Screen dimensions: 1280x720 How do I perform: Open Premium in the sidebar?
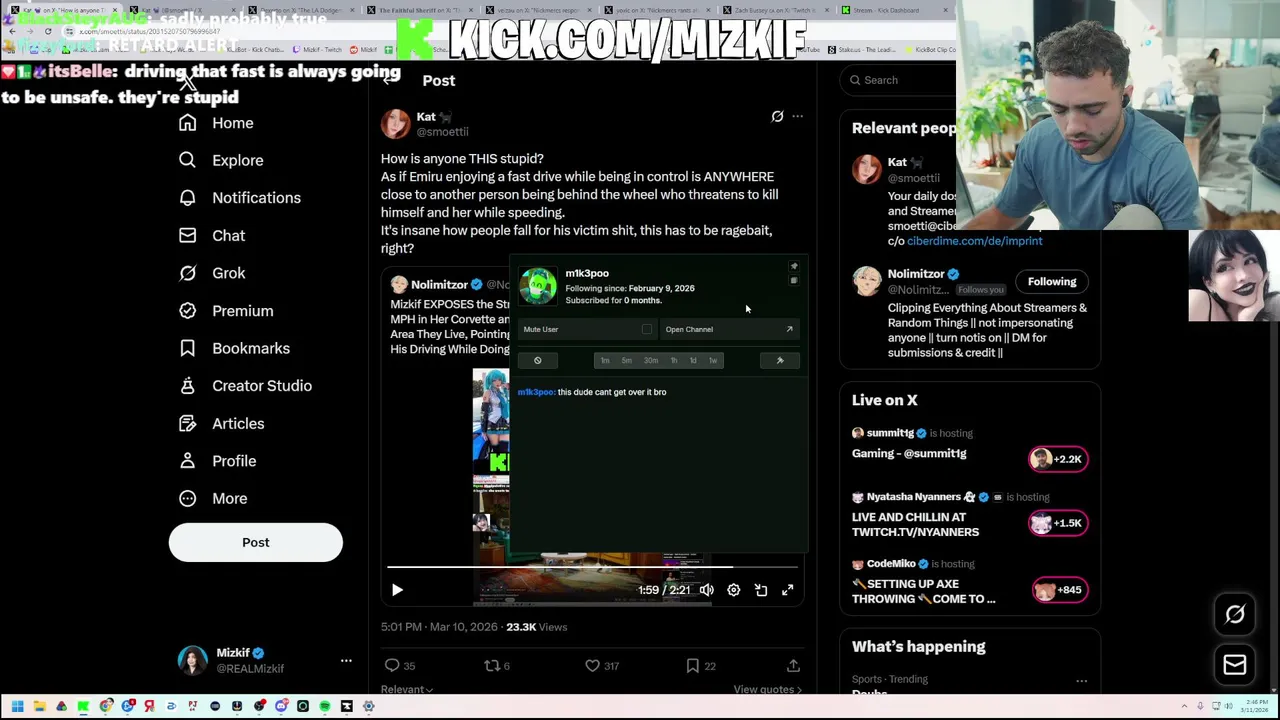pos(226,311)
